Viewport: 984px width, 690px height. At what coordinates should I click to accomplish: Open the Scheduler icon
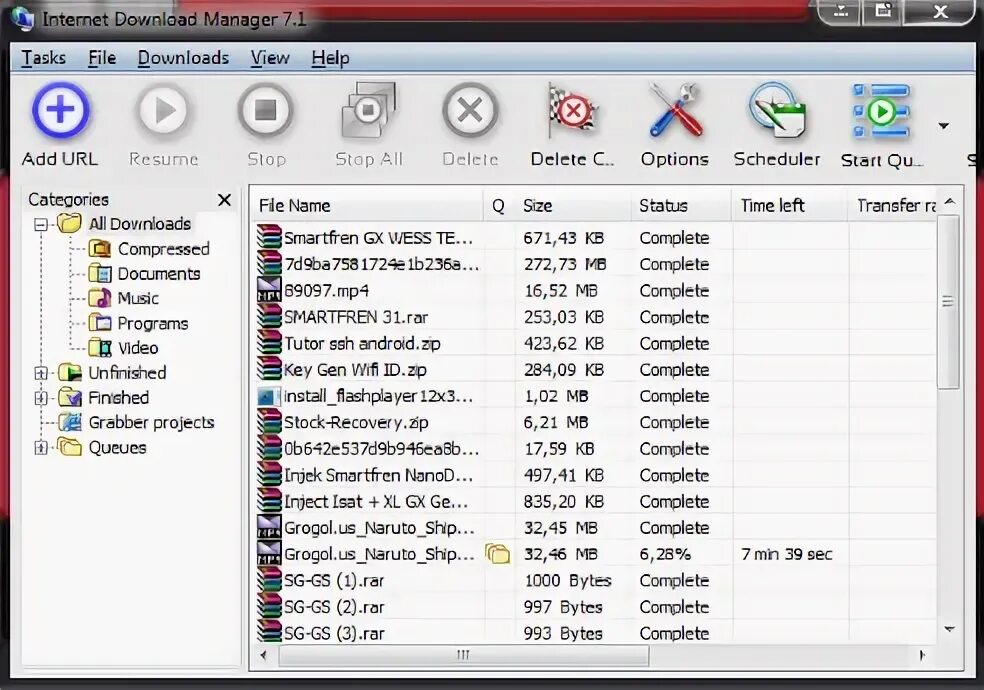tap(777, 111)
